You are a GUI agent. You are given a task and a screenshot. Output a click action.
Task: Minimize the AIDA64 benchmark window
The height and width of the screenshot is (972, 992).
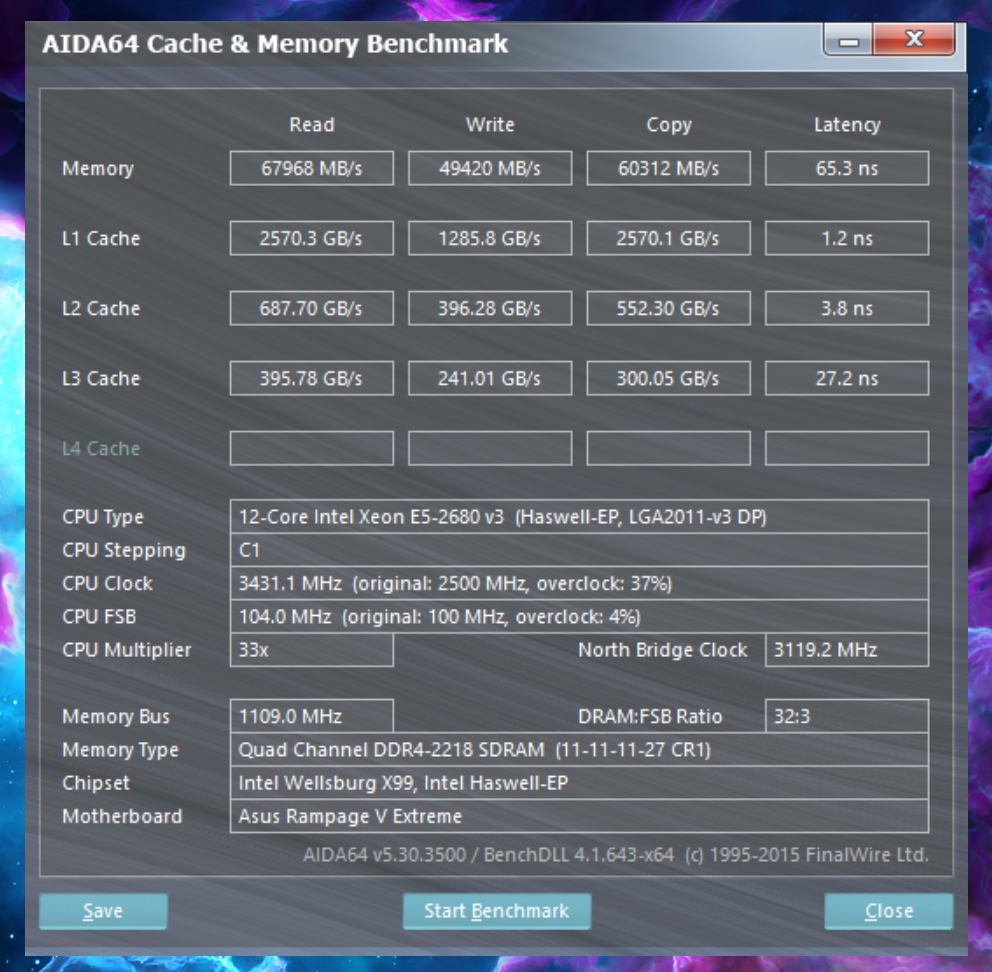(848, 40)
